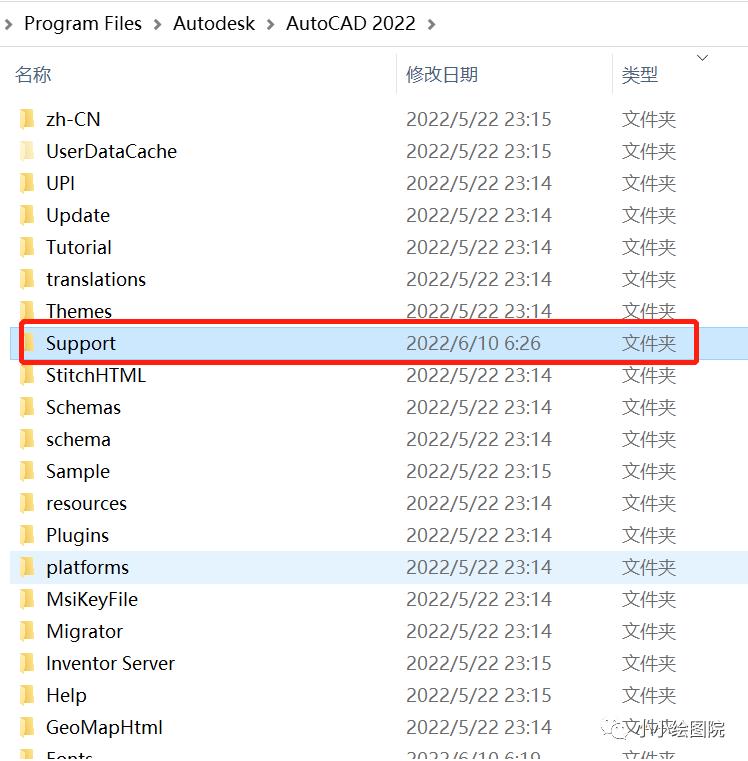Image resolution: width=748 pixels, height=761 pixels.
Task: Expand chevron after Autodesk breadcrumb
Action: click(x=270, y=24)
